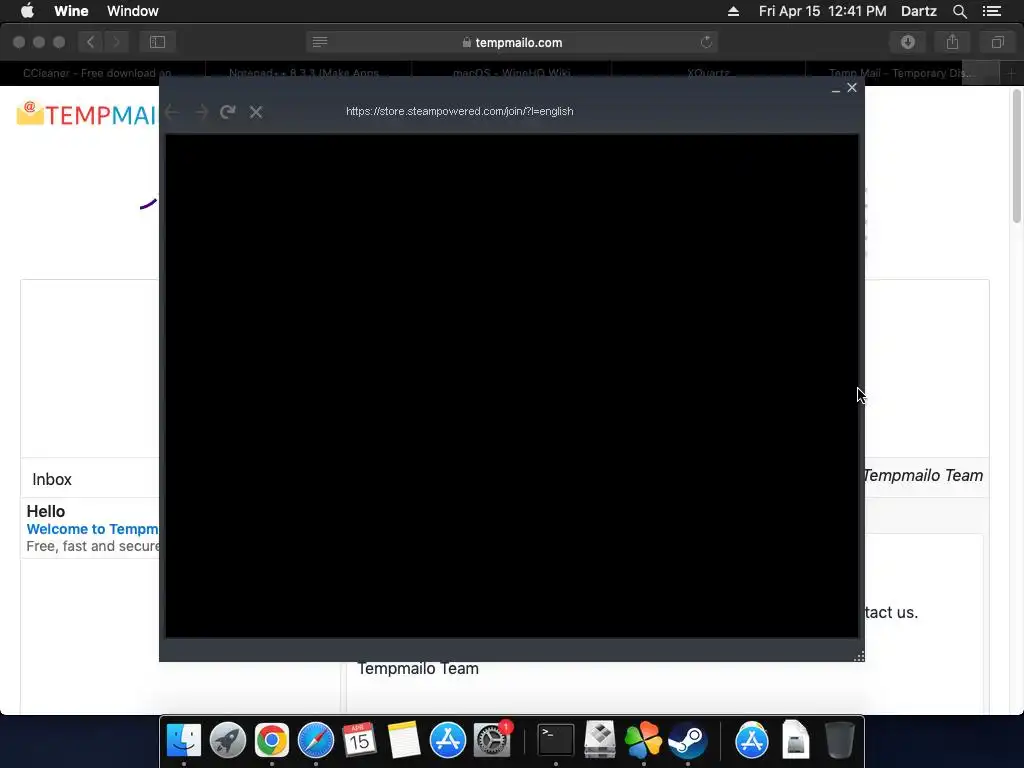This screenshot has height=768, width=1024.
Task: Open the document stack in Dock
Action: [x=795, y=740]
